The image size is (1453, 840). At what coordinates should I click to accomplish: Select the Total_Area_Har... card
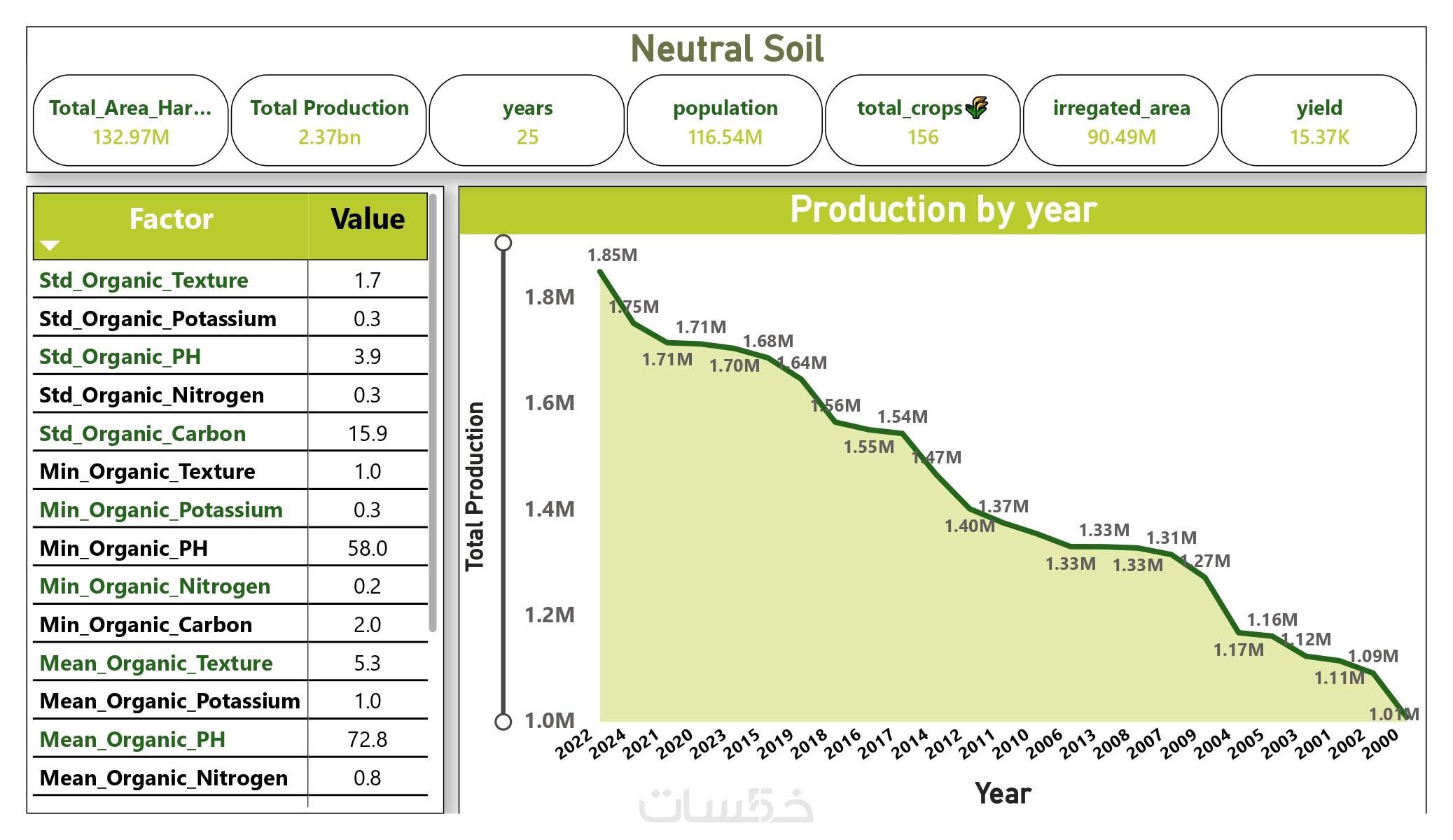pyautogui.click(x=131, y=121)
